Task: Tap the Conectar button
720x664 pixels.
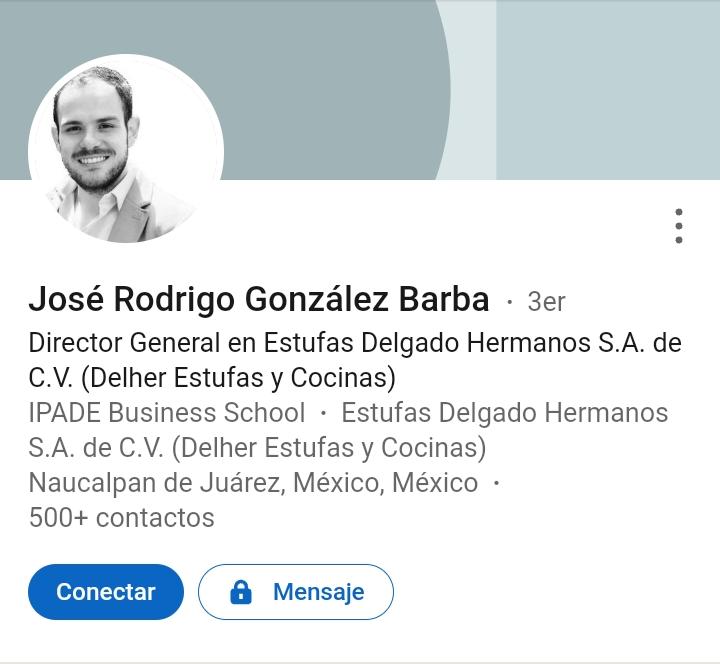Action: coord(106,591)
